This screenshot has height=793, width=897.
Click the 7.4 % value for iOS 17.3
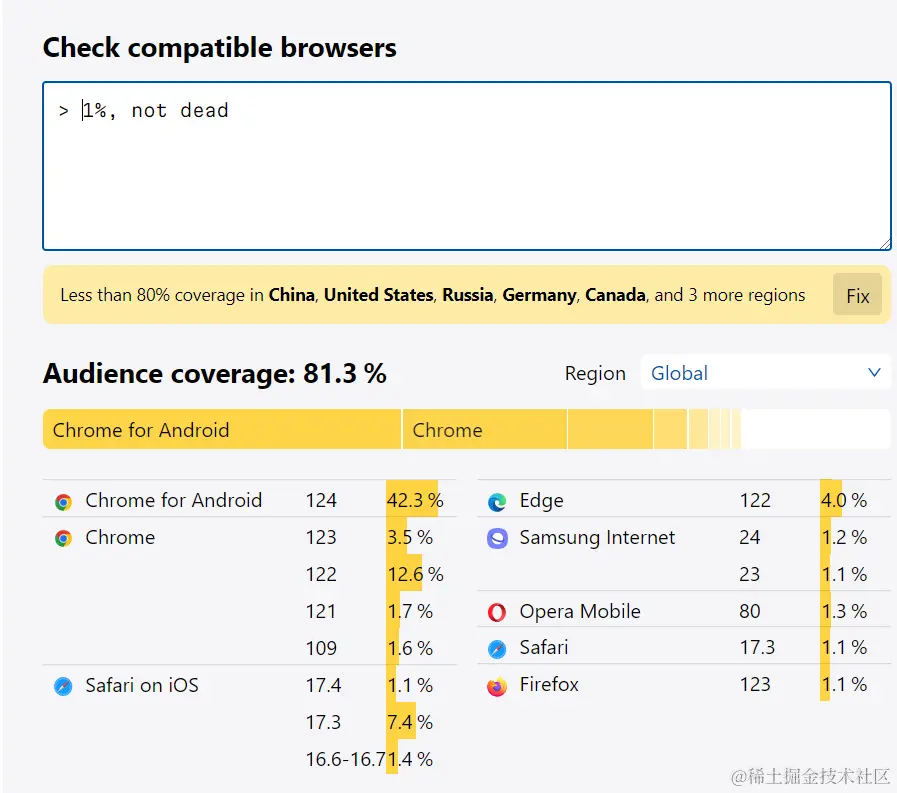(410, 723)
